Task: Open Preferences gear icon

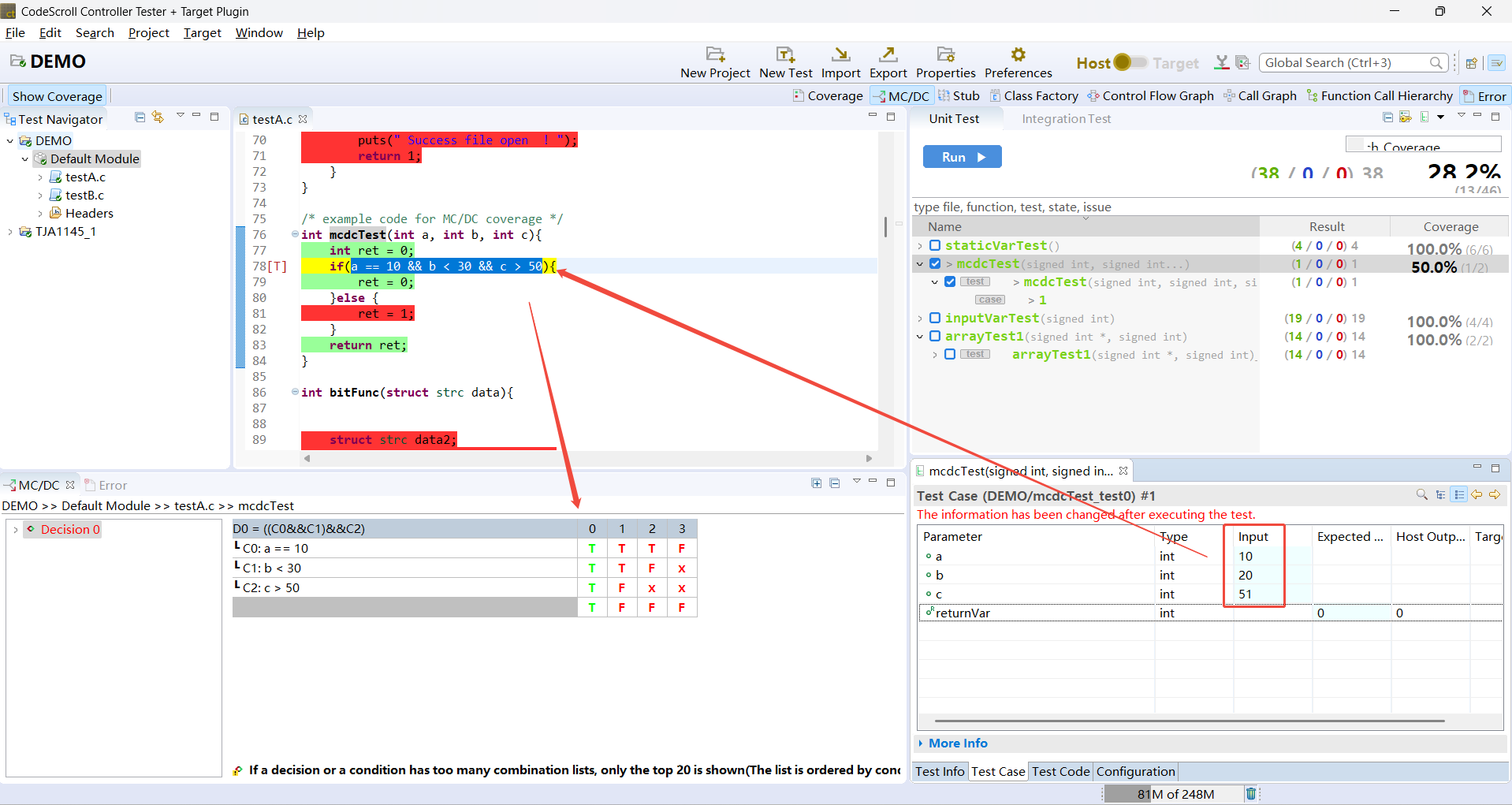Action: (x=1019, y=54)
